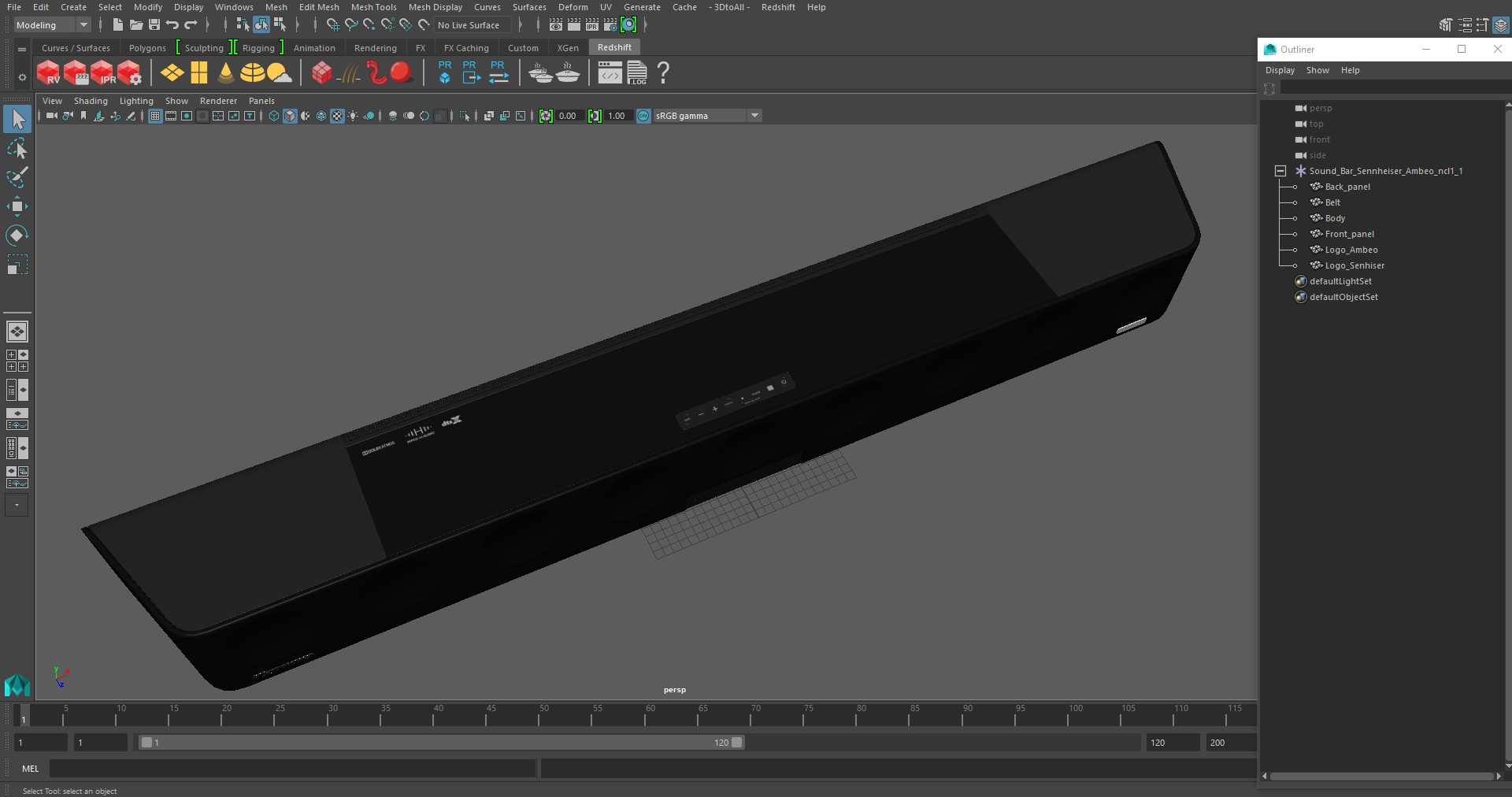Open the View panel menu
This screenshot has height=797, width=1512.
point(52,101)
